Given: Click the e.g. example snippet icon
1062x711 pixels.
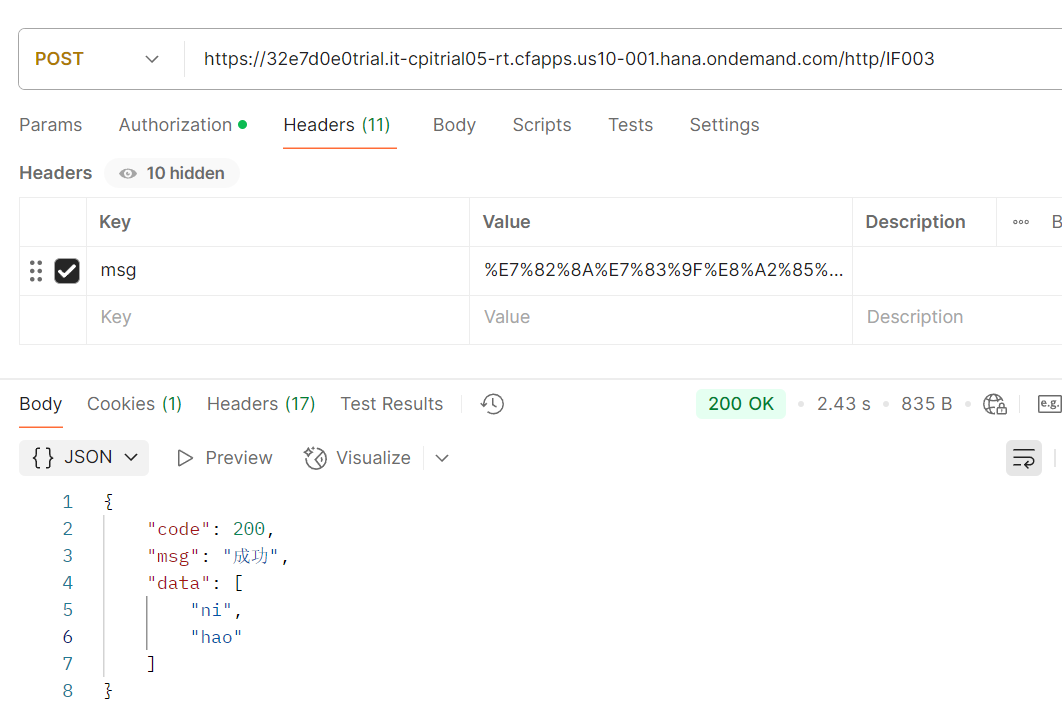Looking at the screenshot, I should pos(1048,403).
